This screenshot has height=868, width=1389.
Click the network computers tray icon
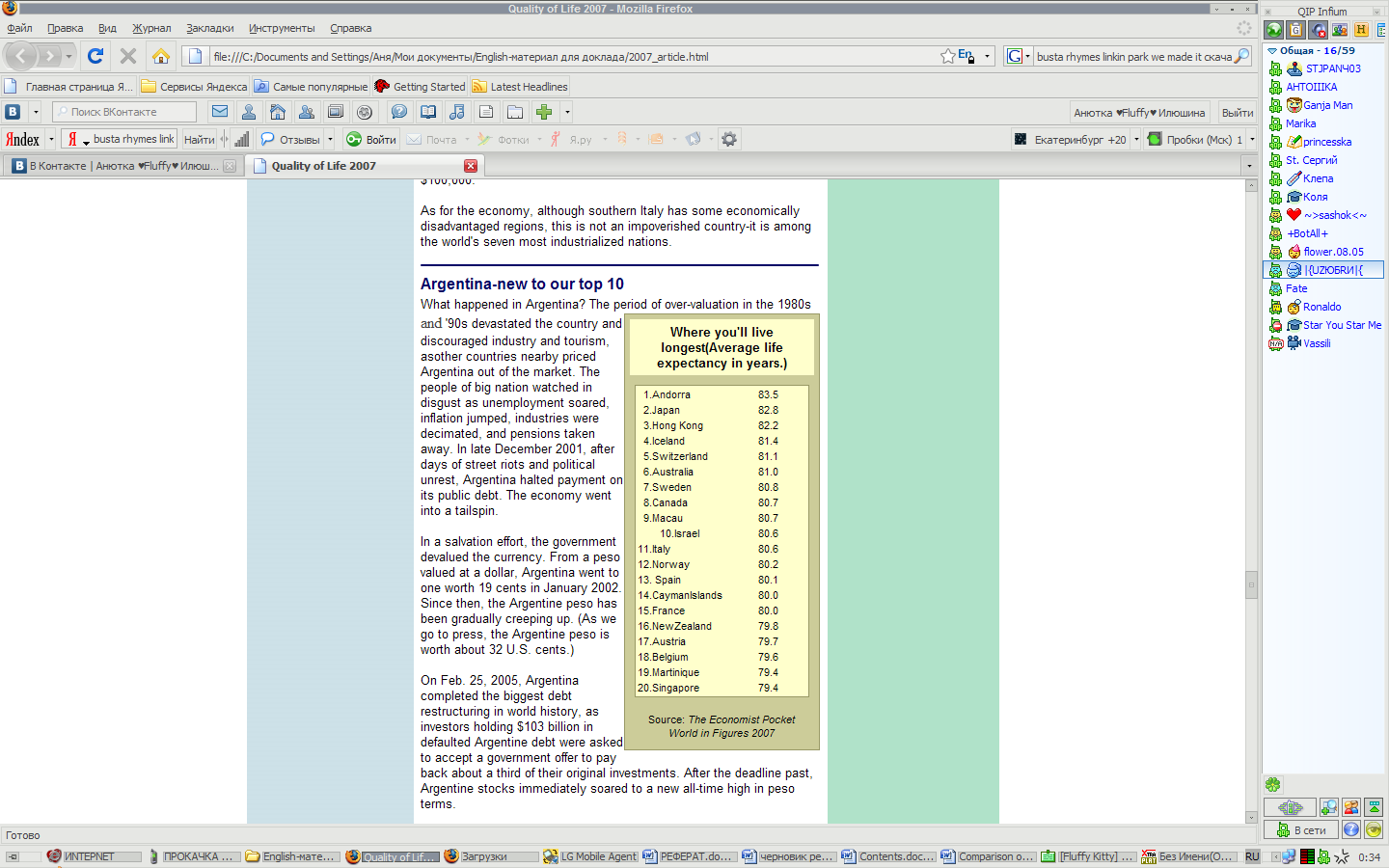point(1289,856)
